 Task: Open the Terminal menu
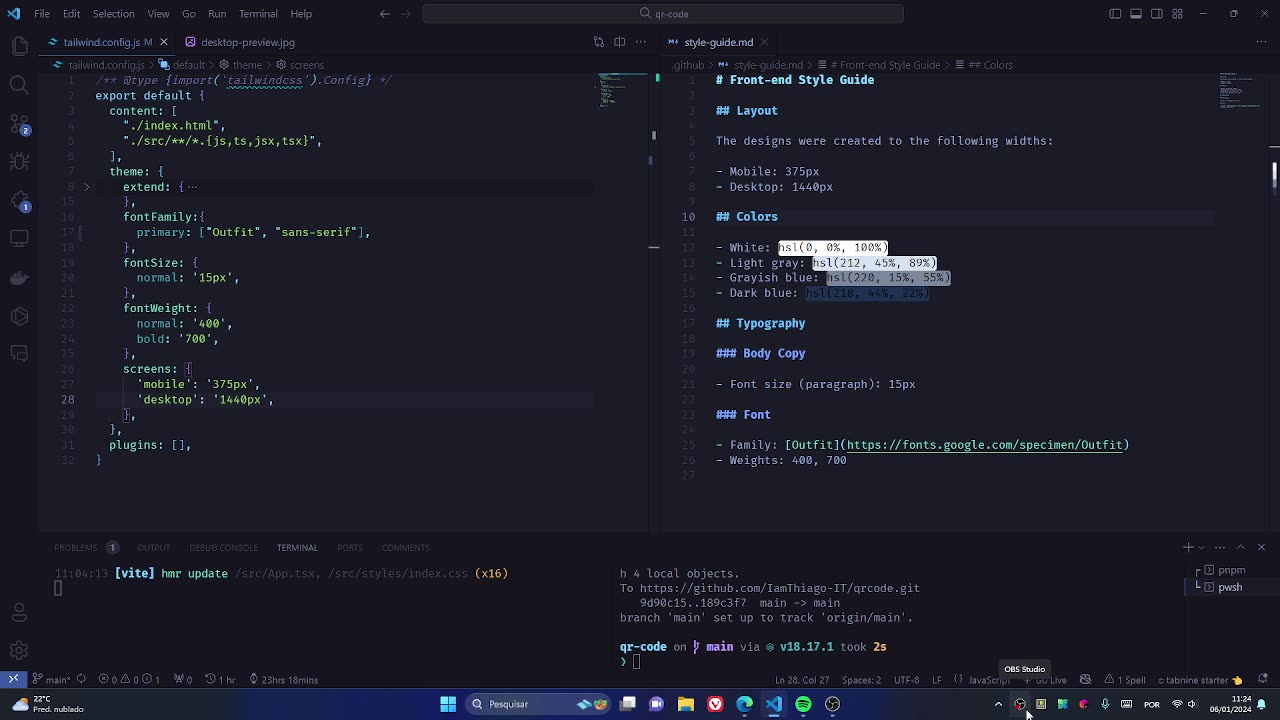258,14
